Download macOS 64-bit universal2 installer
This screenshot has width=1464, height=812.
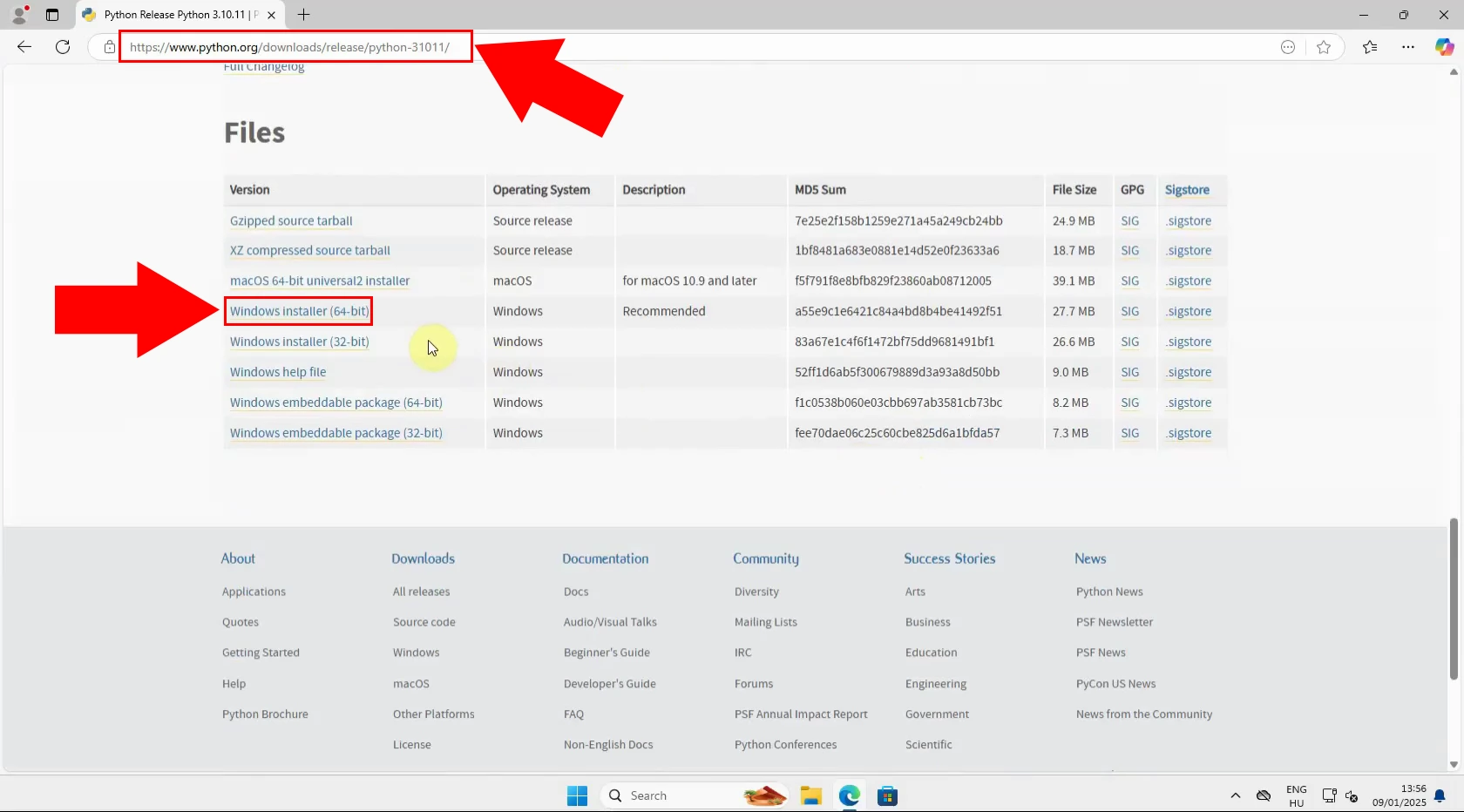tap(320, 281)
